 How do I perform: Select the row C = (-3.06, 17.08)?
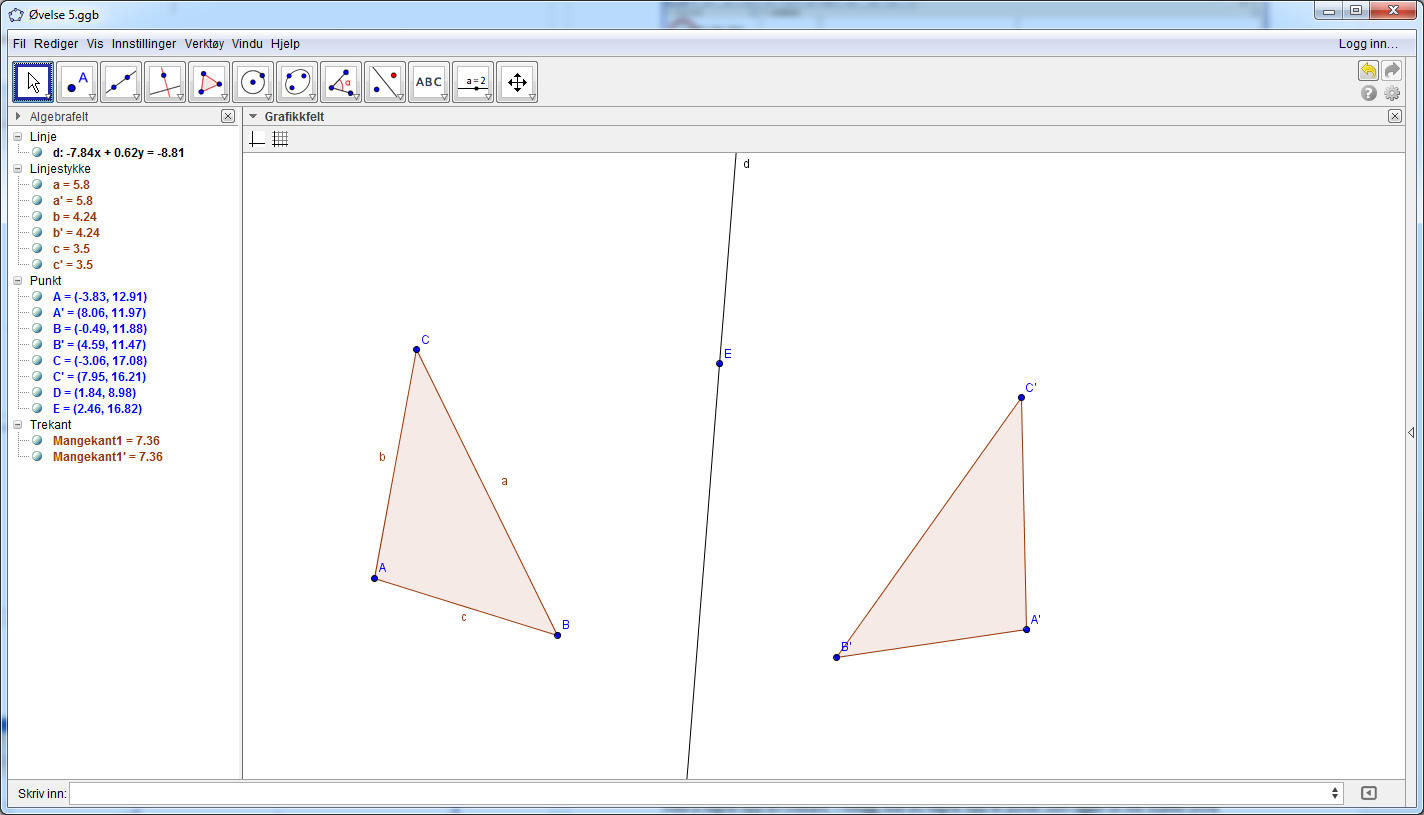click(100, 361)
